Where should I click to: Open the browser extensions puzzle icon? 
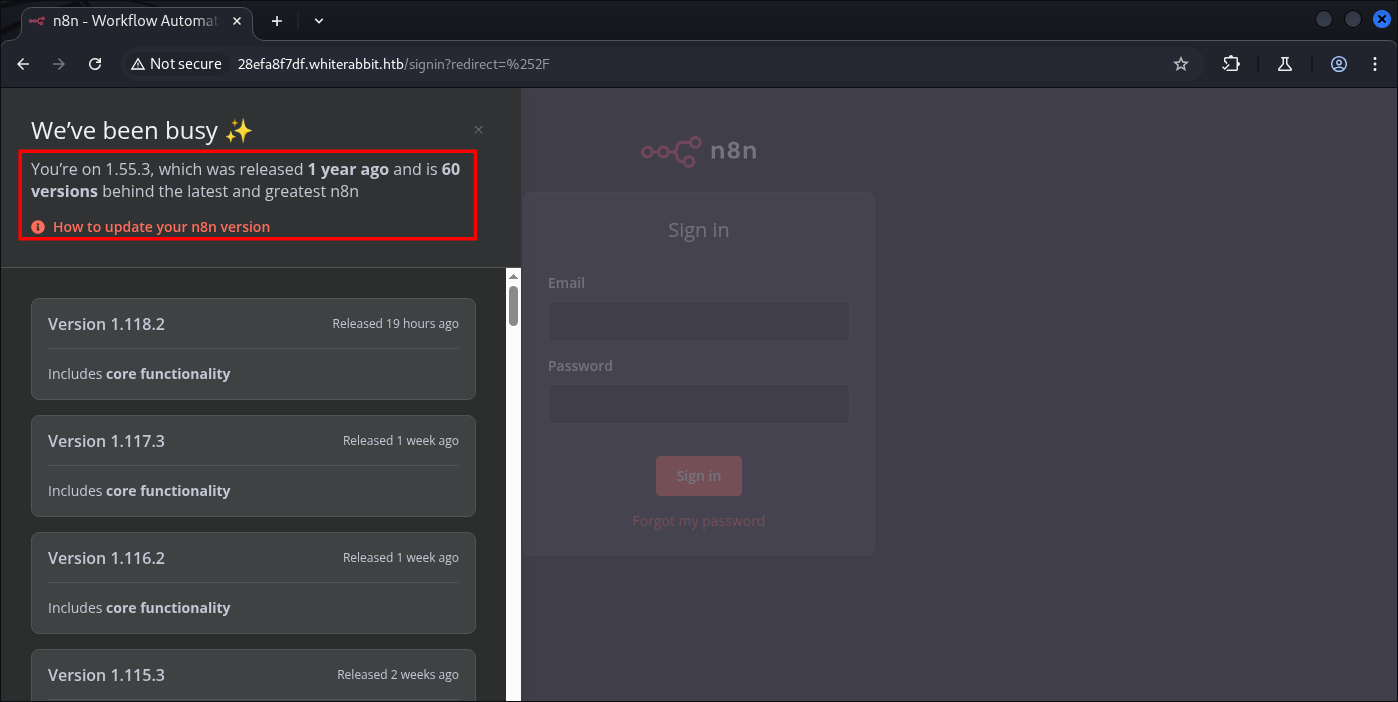click(1231, 64)
